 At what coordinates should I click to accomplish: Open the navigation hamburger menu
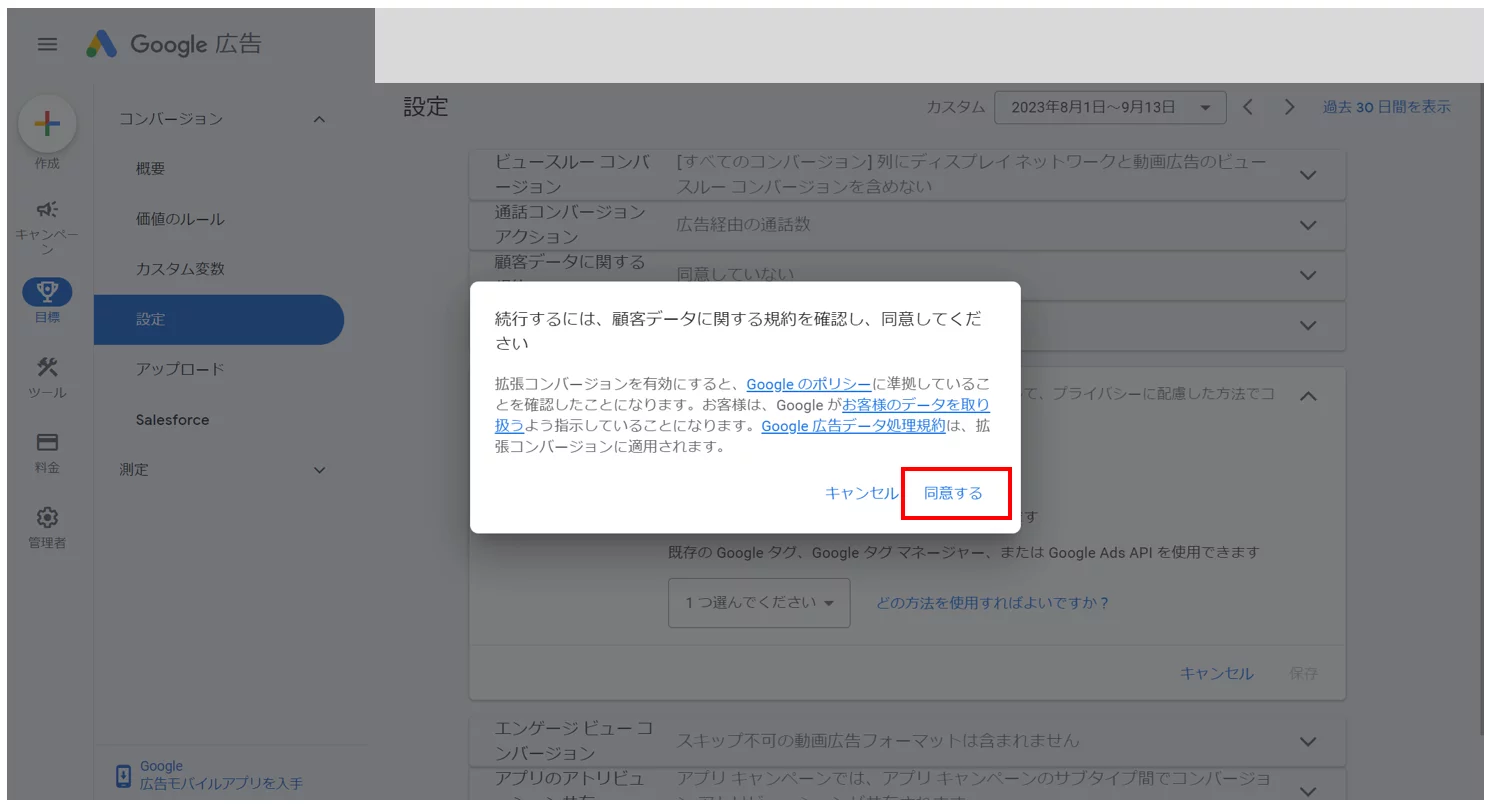click(46, 44)
